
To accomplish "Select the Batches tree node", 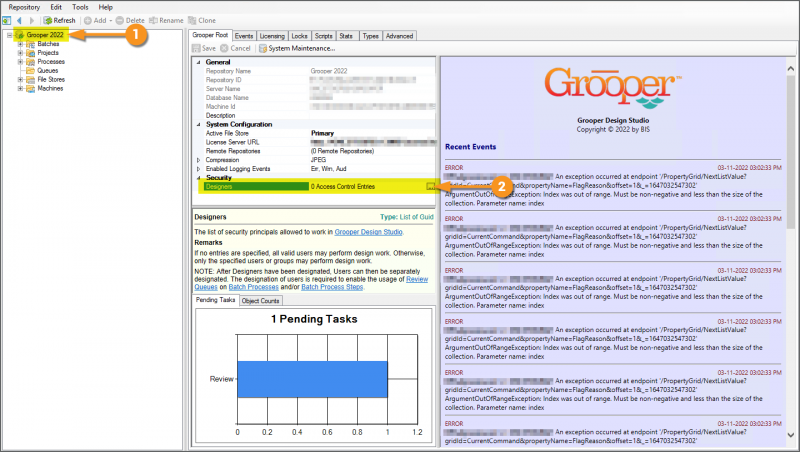I will click(x=48, y=44).
